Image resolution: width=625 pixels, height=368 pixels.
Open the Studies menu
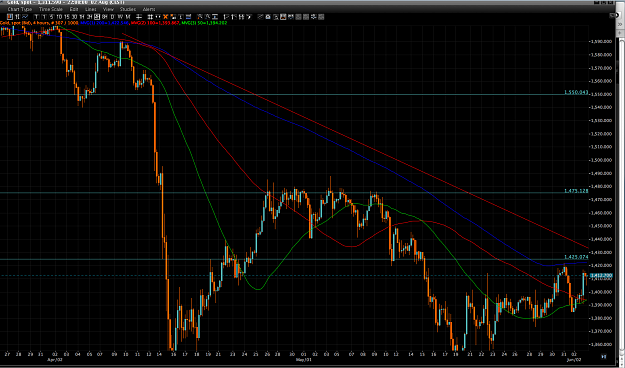tap(128, 9)
